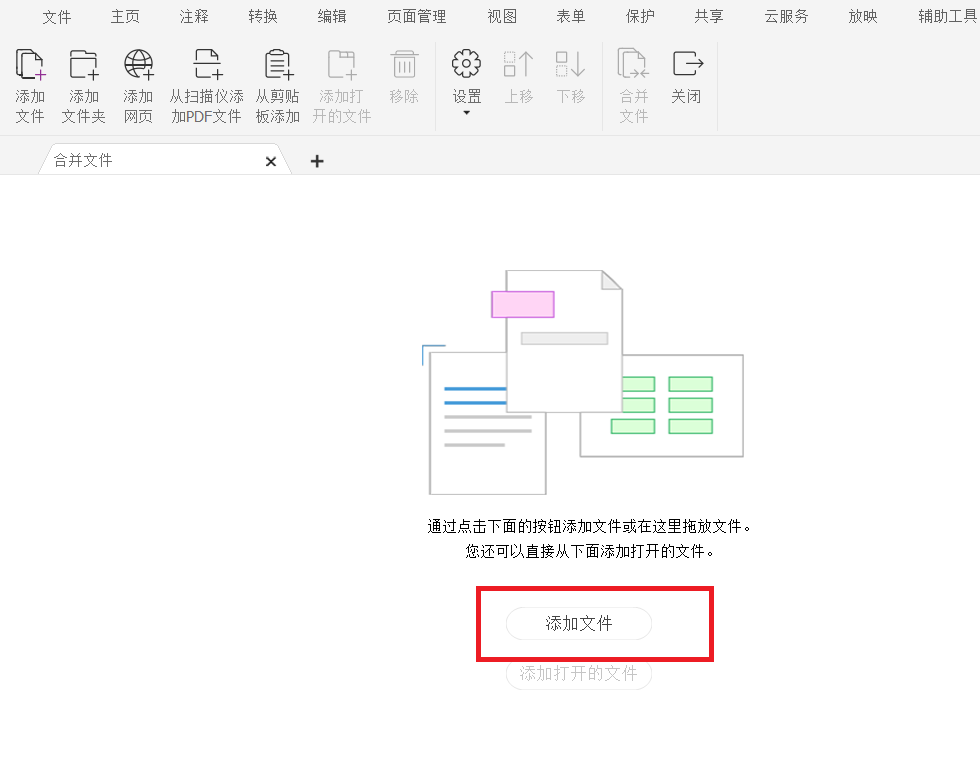Click the 添加打开的文件 button

(578, 673)
